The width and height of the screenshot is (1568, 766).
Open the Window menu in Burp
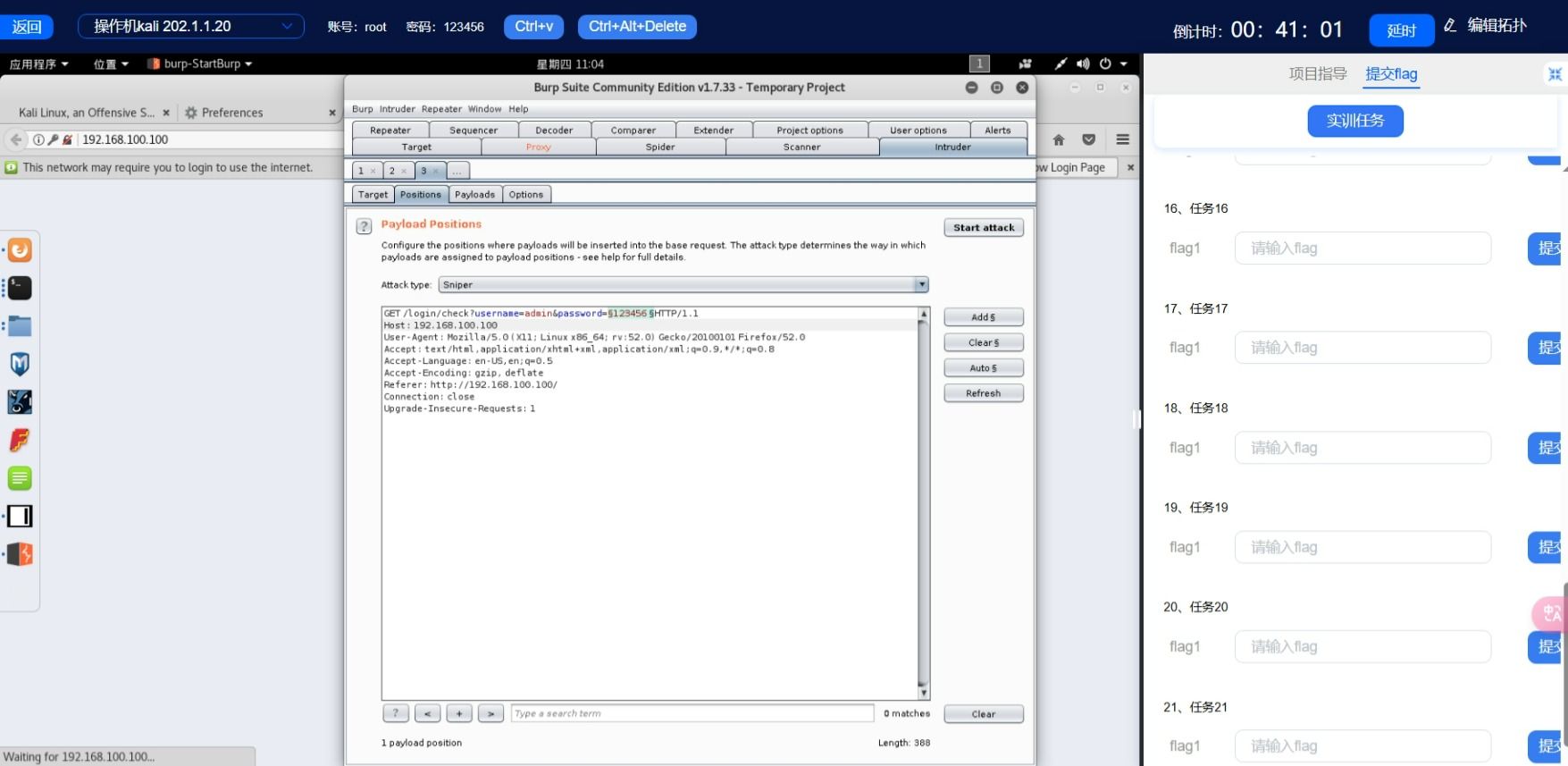coord(484,109)
